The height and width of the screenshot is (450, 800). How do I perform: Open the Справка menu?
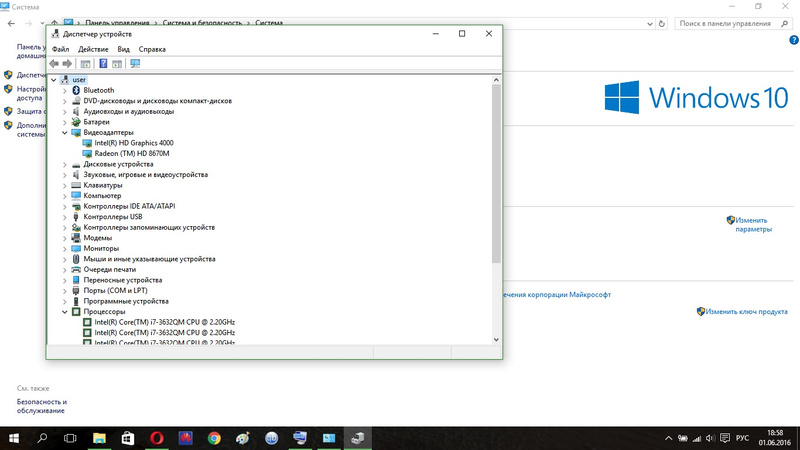point(152,49)
